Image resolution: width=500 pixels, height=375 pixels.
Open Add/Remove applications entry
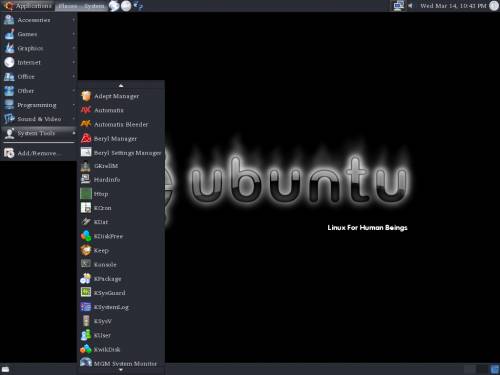pos(39,153)
